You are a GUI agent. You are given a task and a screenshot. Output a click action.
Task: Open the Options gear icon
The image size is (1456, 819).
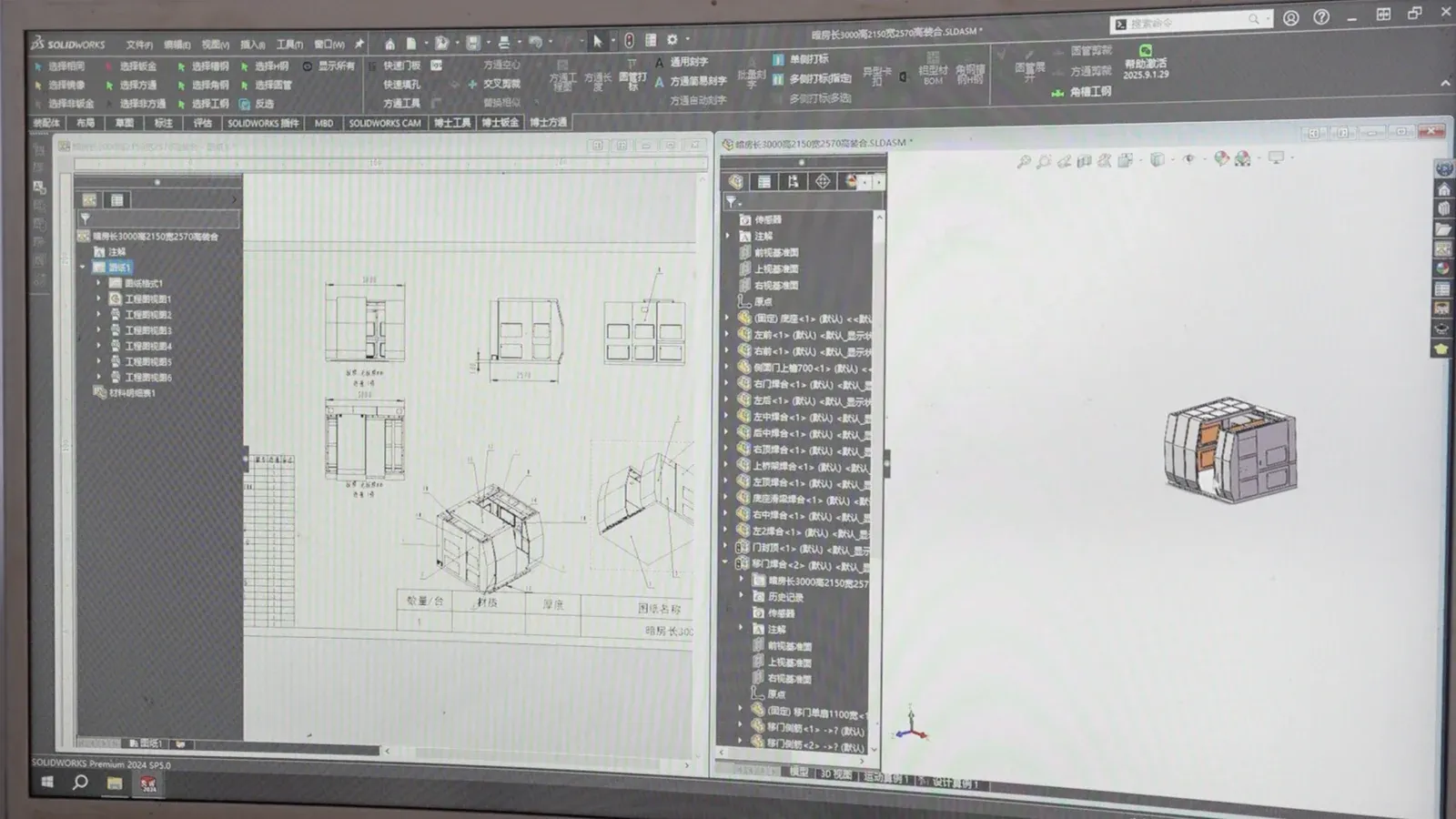coord(672,40)
